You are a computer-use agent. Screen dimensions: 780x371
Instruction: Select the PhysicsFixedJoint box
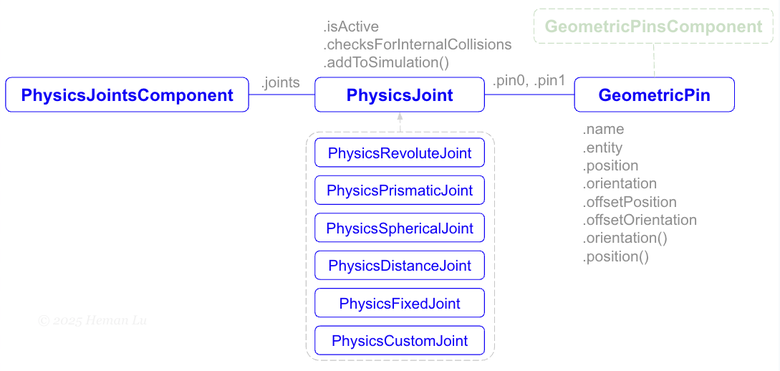pyautogui.click(x=399, y=303)
